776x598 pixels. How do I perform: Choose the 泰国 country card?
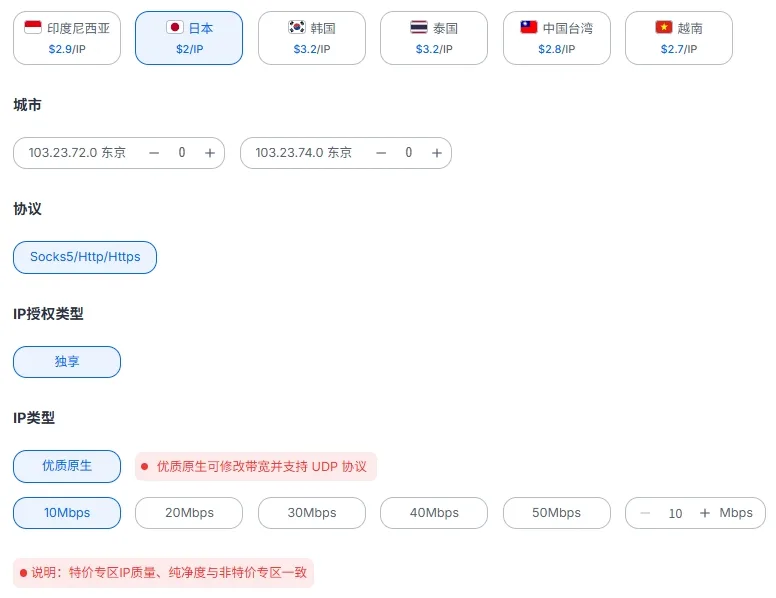tap(434, 38)
